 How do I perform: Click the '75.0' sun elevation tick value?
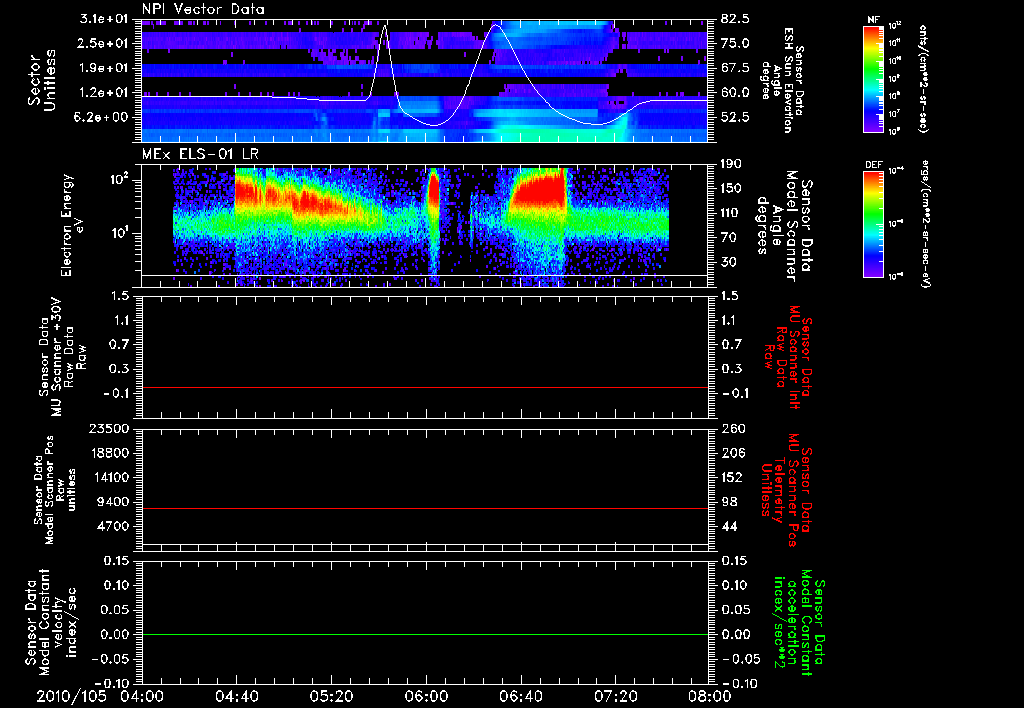click(736, 43)
